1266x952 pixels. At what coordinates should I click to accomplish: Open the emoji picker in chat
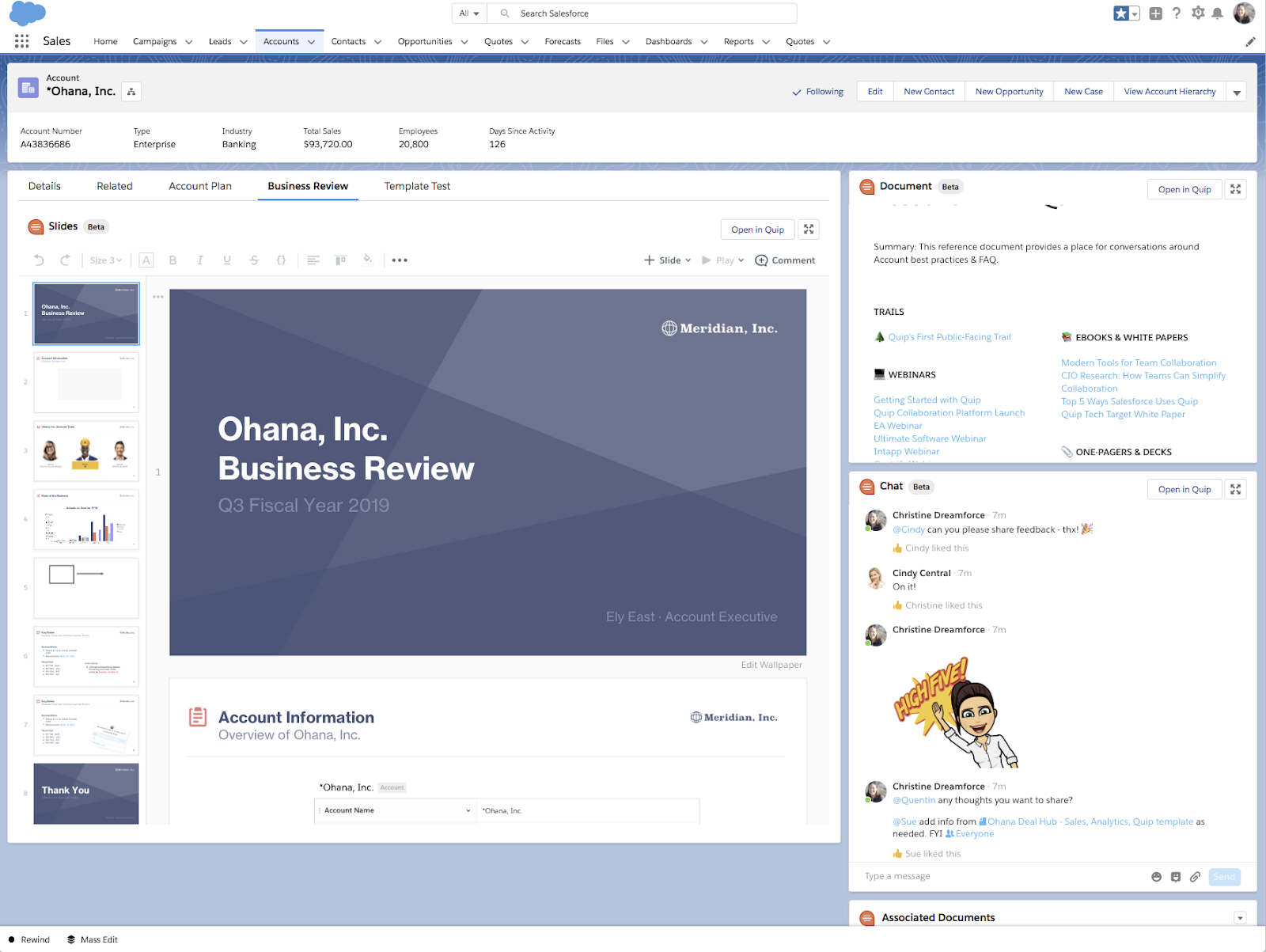click(x=1156, y=877)
